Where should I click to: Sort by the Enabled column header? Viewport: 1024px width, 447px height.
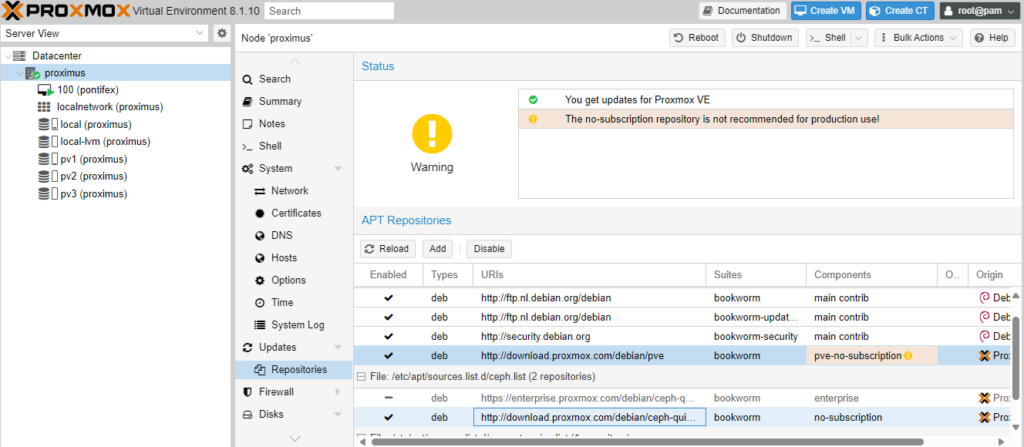(389, 275)
